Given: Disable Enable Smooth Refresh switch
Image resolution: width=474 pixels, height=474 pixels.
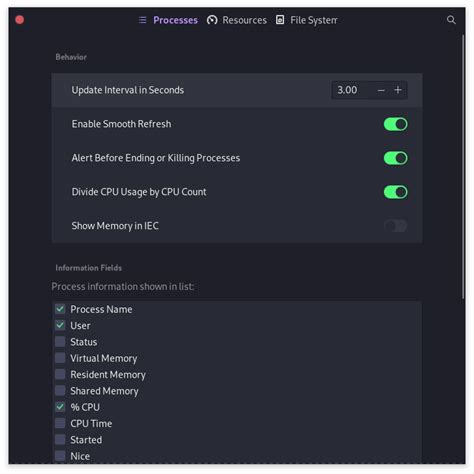Looking at the screenshot, I should [395, 124].
